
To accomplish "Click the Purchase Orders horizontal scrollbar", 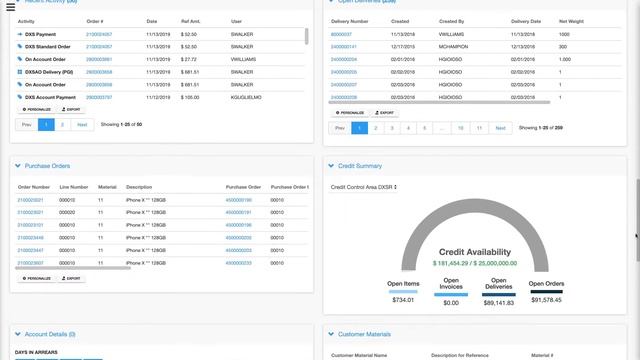I will click(x=73, y=268).
